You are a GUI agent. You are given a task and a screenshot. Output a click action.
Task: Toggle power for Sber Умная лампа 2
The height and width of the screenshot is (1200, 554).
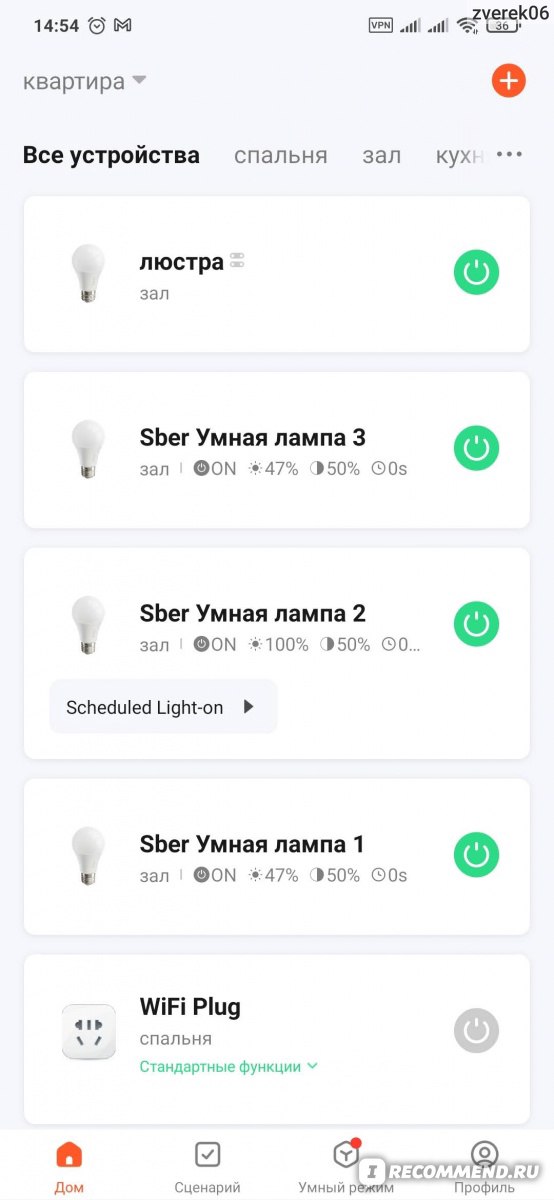(476, 625)
